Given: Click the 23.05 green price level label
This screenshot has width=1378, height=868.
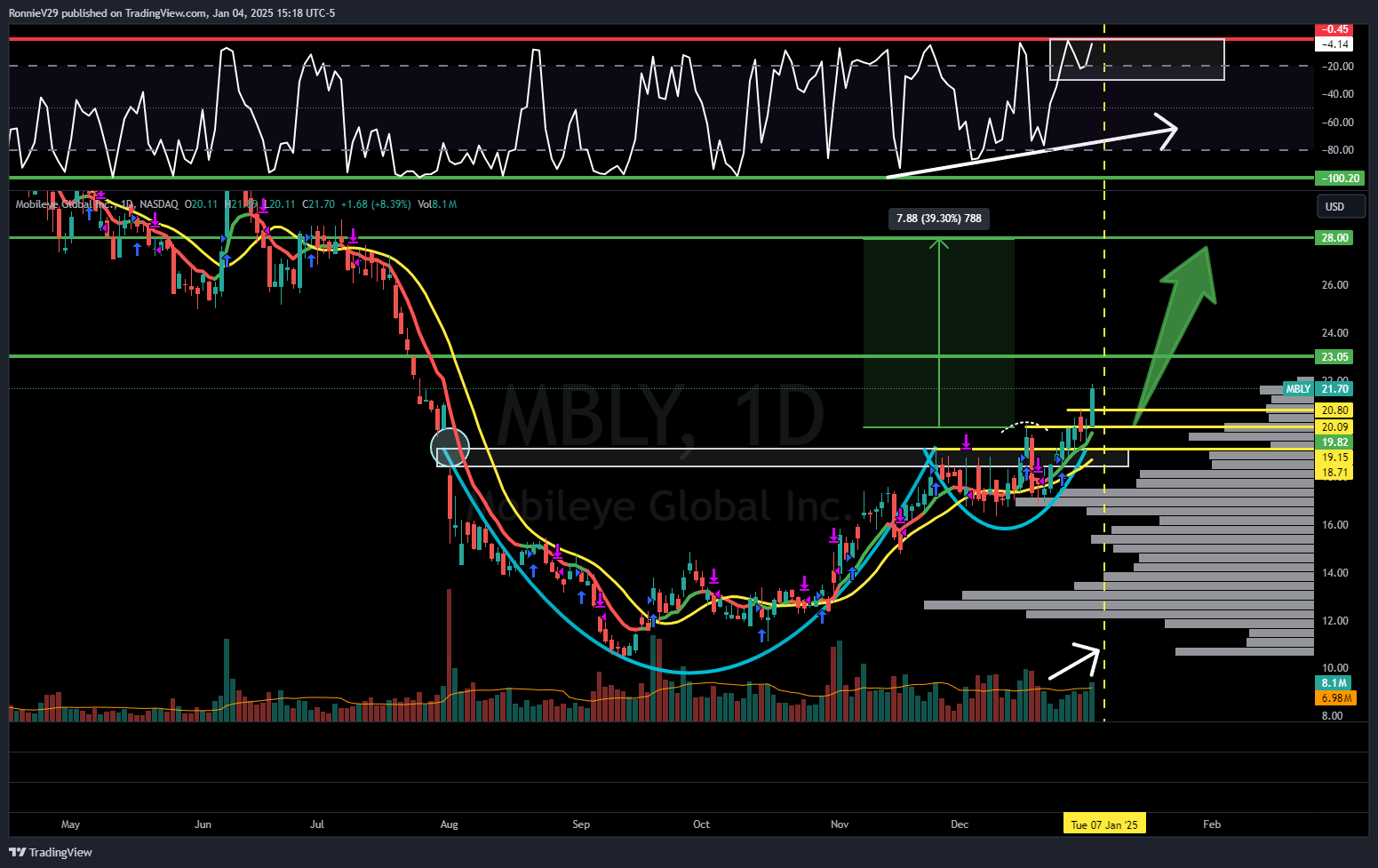Looking at the screenshot, I should (x=1334, y=356).
